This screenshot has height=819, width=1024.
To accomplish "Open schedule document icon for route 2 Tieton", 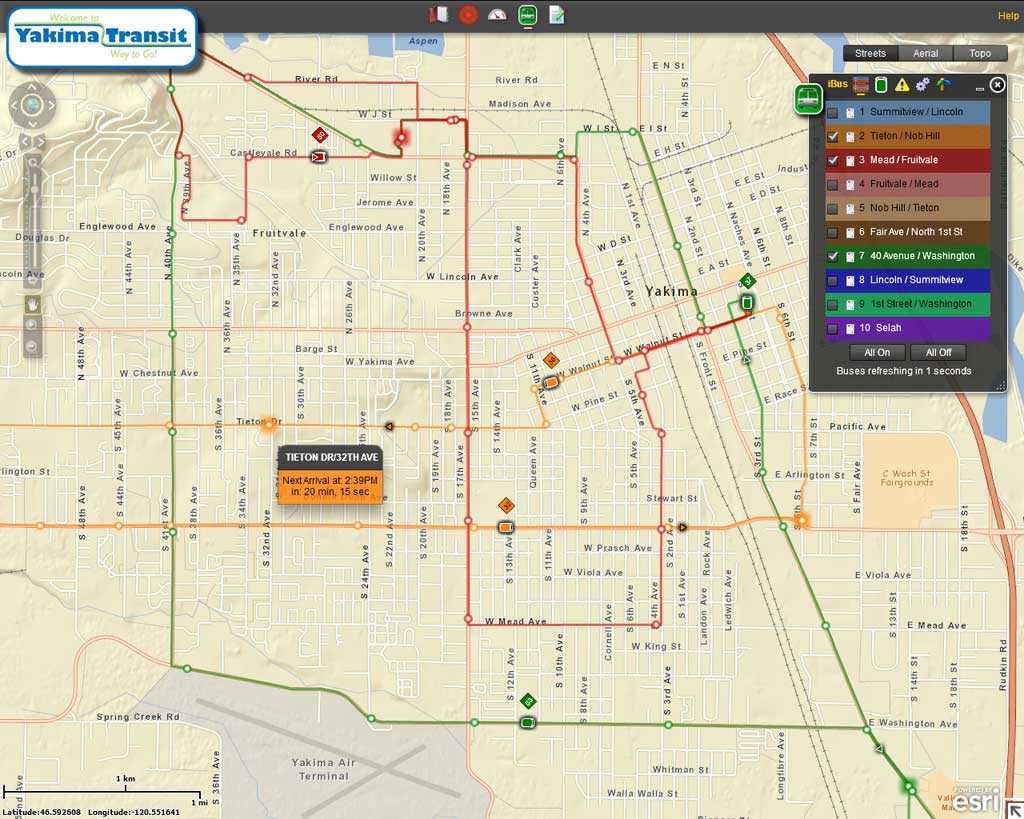I will [850, 136].
